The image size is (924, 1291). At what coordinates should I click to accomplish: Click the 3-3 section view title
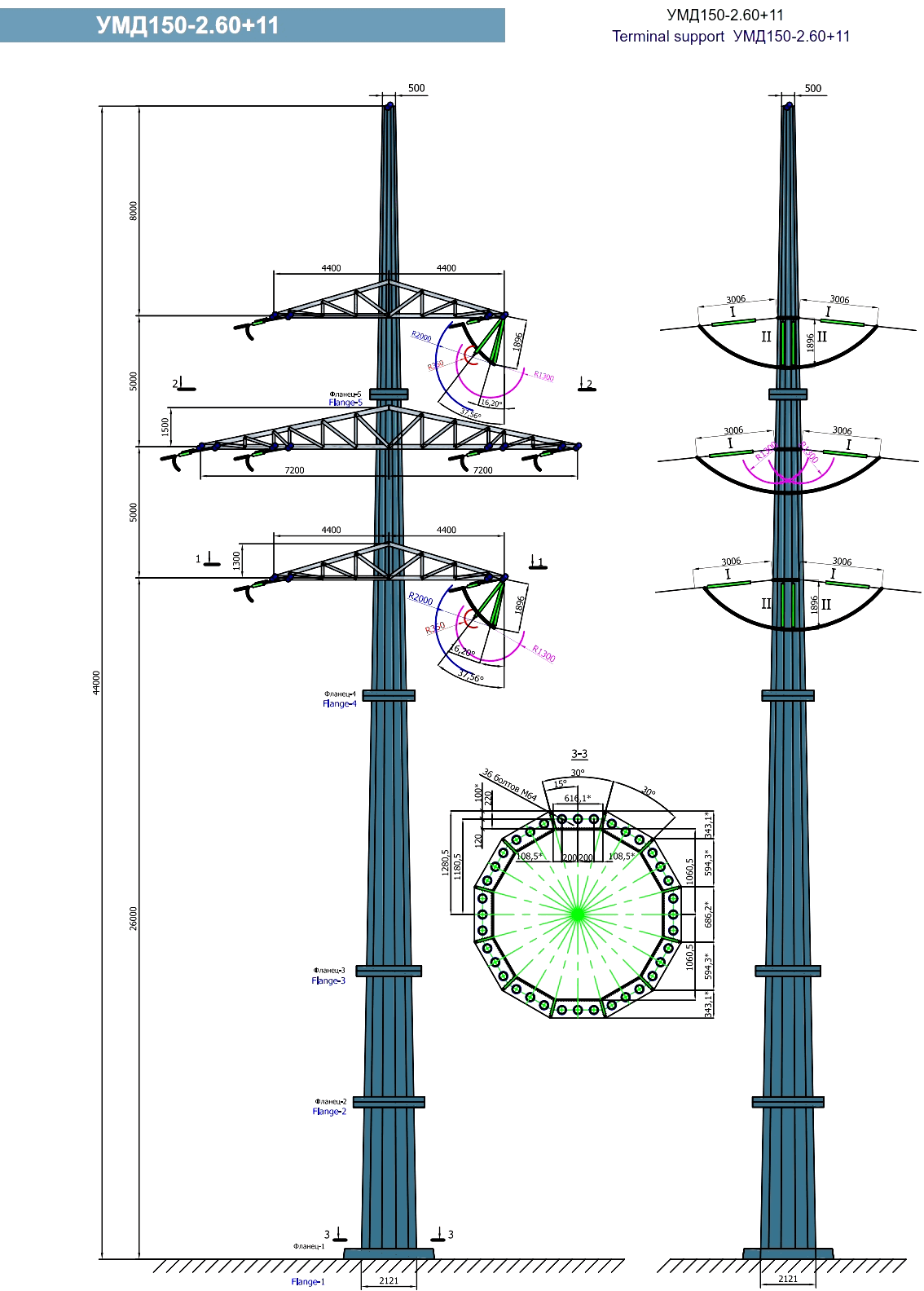[579, 755]
